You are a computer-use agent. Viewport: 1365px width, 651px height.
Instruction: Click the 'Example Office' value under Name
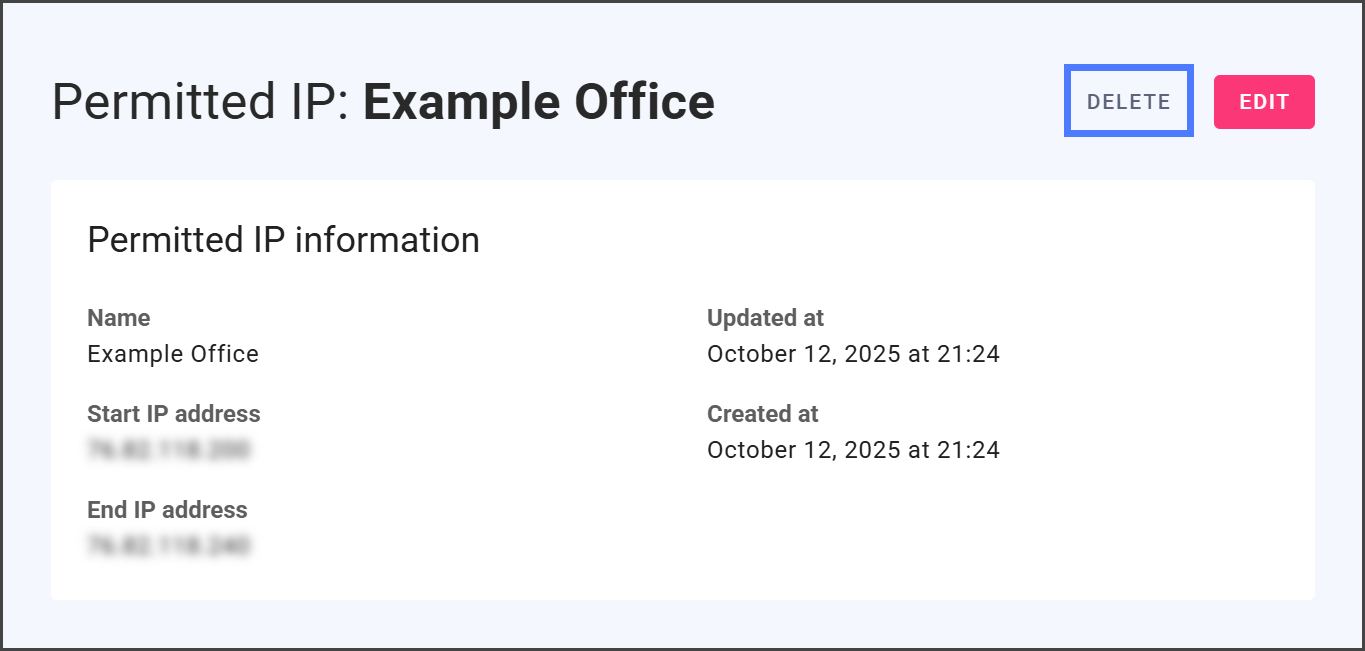tap(173, 354)
